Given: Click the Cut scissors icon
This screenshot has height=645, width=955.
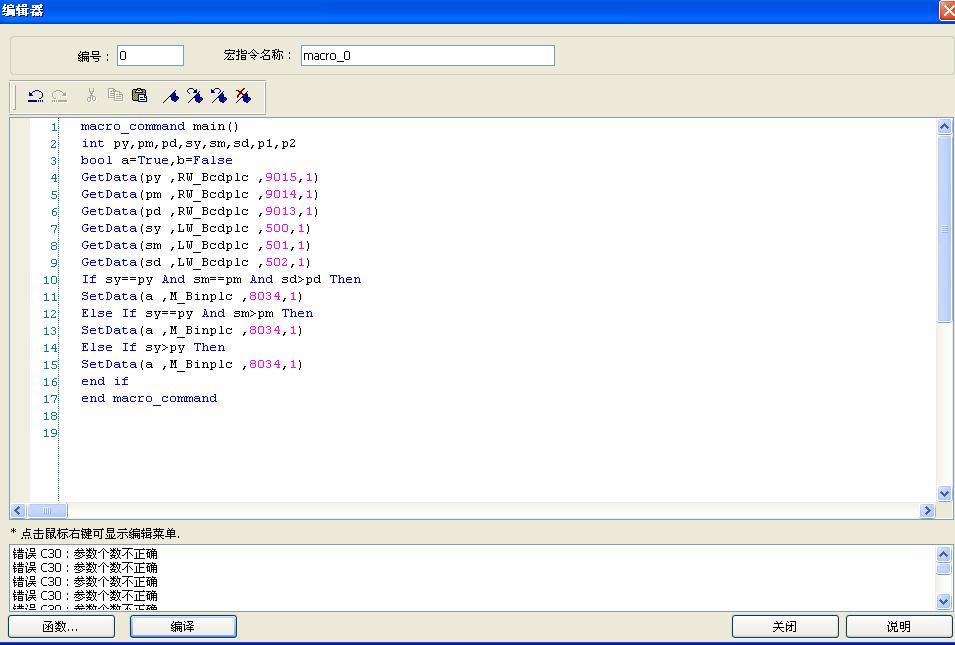Looking at the screenshot, I should [x=91, y=96].
